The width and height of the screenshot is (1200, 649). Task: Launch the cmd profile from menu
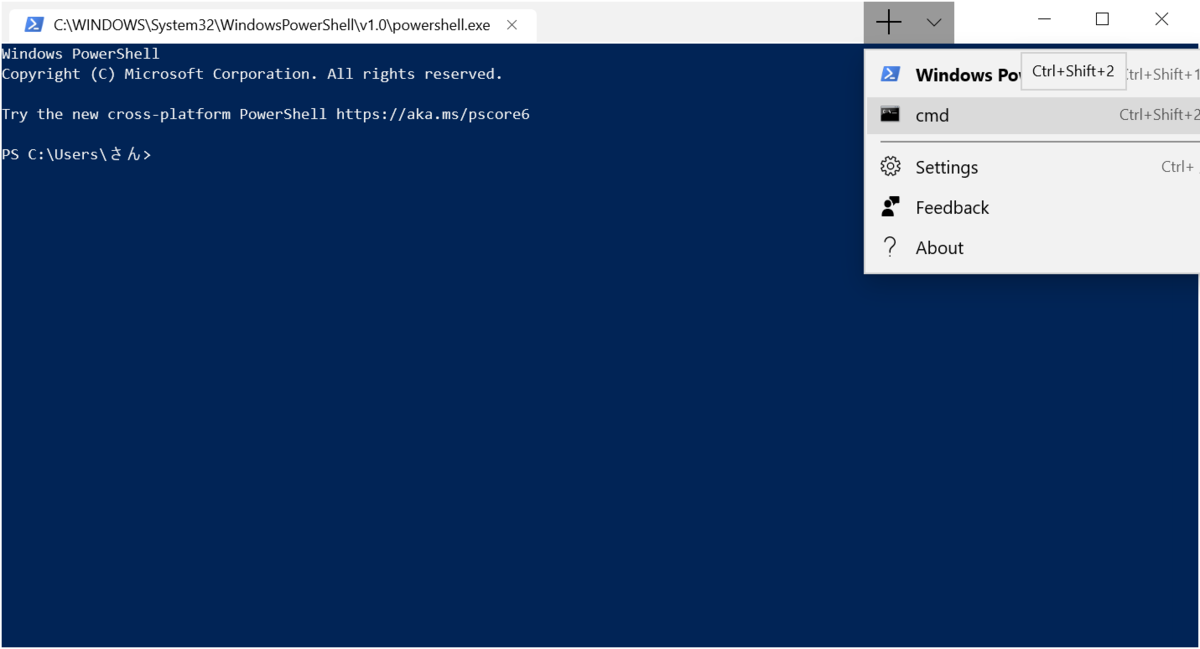(1032, 115)
